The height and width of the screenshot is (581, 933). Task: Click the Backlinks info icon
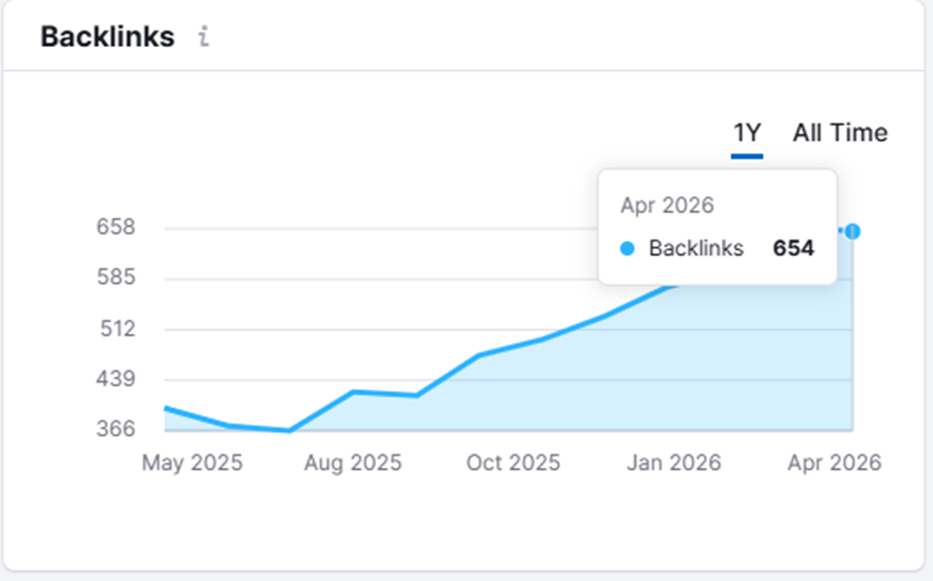[204, 38]
